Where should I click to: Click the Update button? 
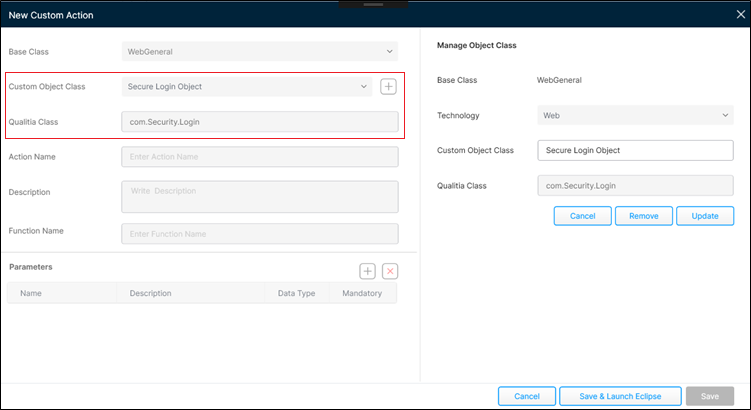pyautogui.click(x=705, y=216)
